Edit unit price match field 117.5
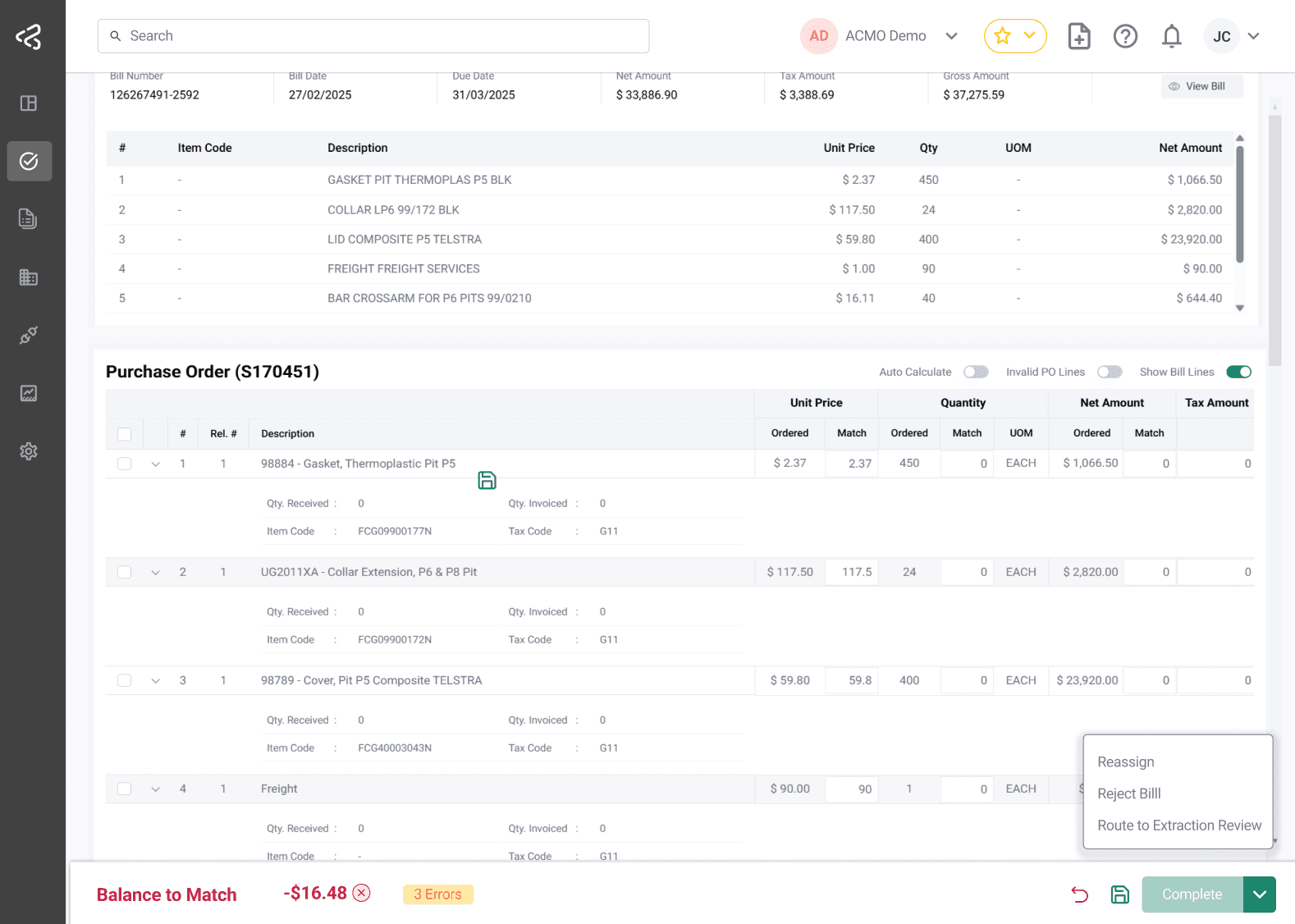The height and width of the screenshot is (924, 1295). (851, 572)
